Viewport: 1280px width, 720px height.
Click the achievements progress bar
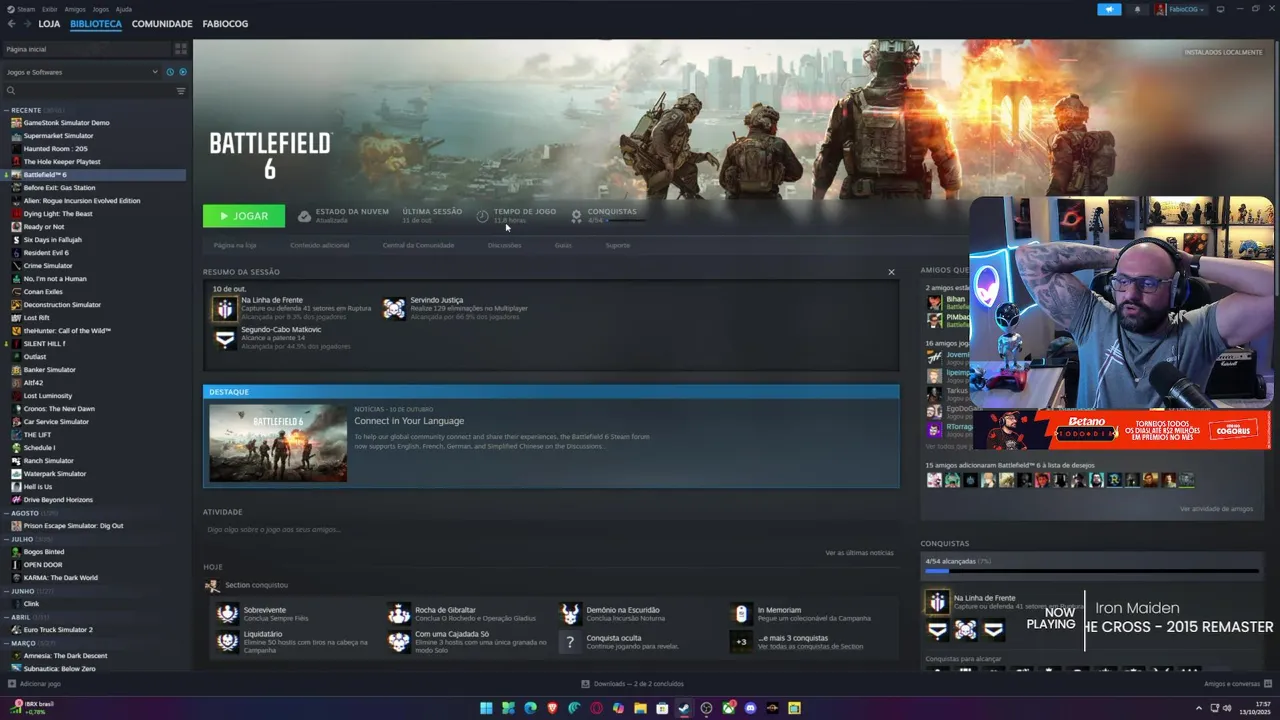[x=1092, y=571]
